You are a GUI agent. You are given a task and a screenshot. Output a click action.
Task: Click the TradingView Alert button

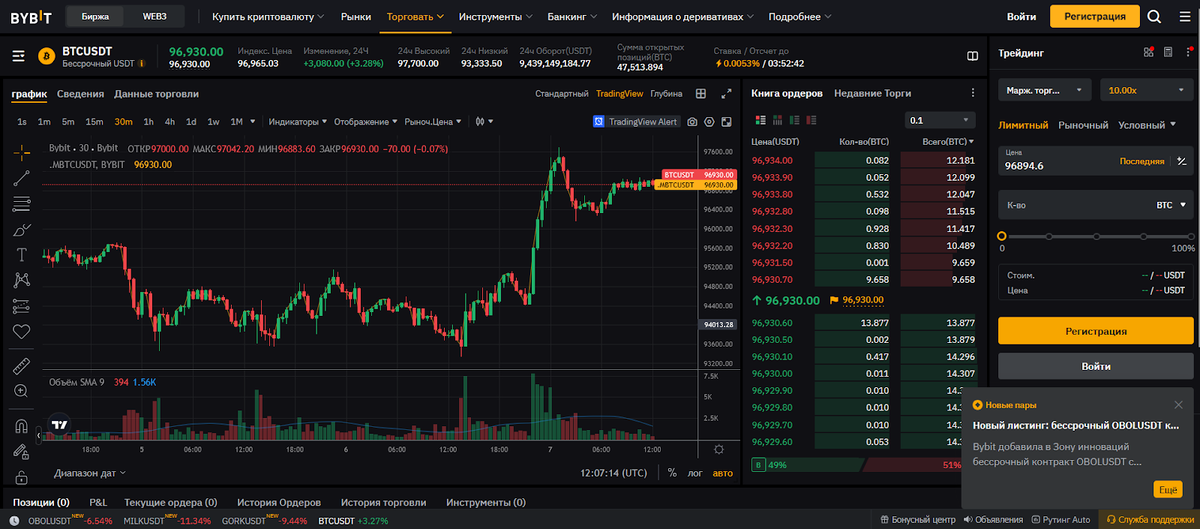pyautogui.click(x=636, y=122)
